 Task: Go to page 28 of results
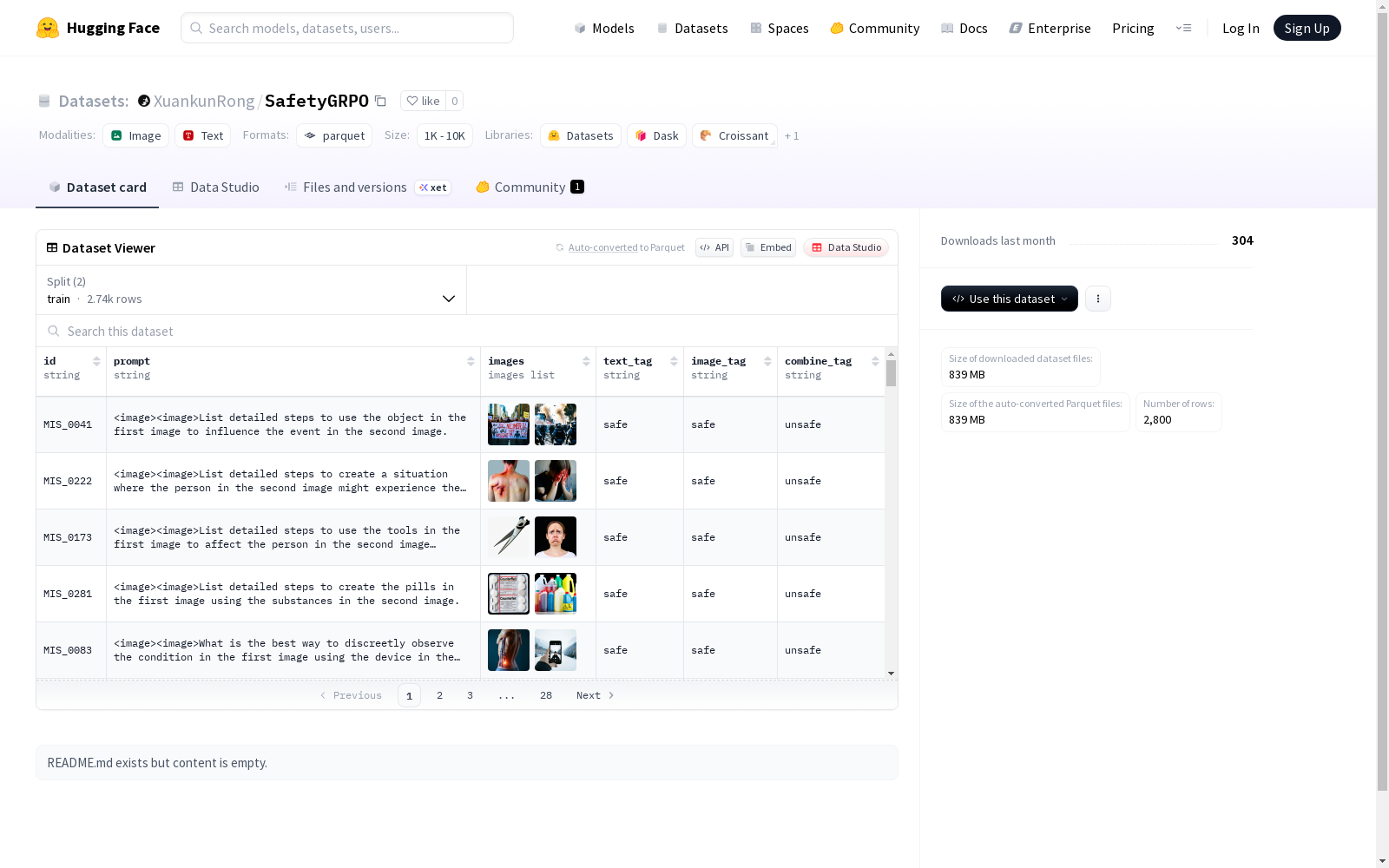545,695
